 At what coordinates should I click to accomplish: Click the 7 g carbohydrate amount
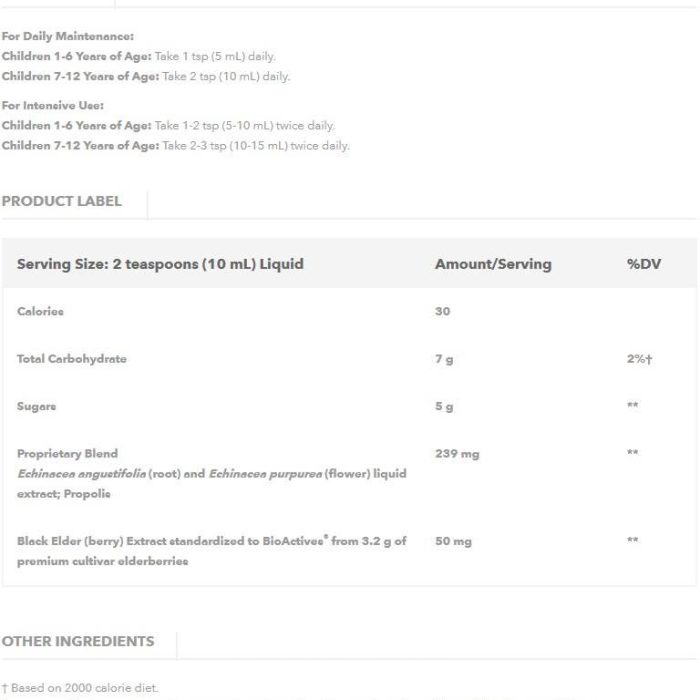coord(444,359)
